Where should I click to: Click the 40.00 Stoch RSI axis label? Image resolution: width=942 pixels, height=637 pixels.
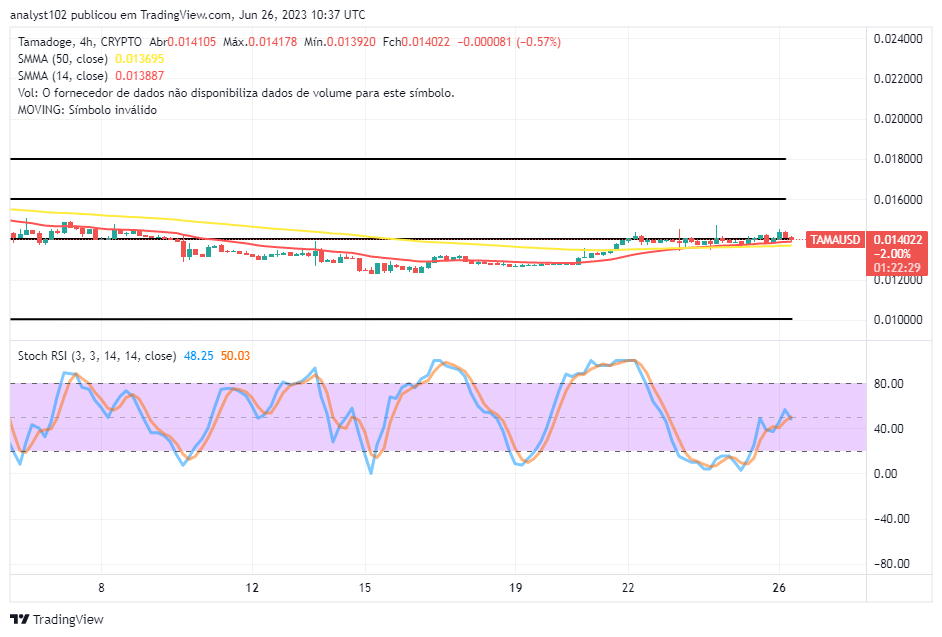889,428
